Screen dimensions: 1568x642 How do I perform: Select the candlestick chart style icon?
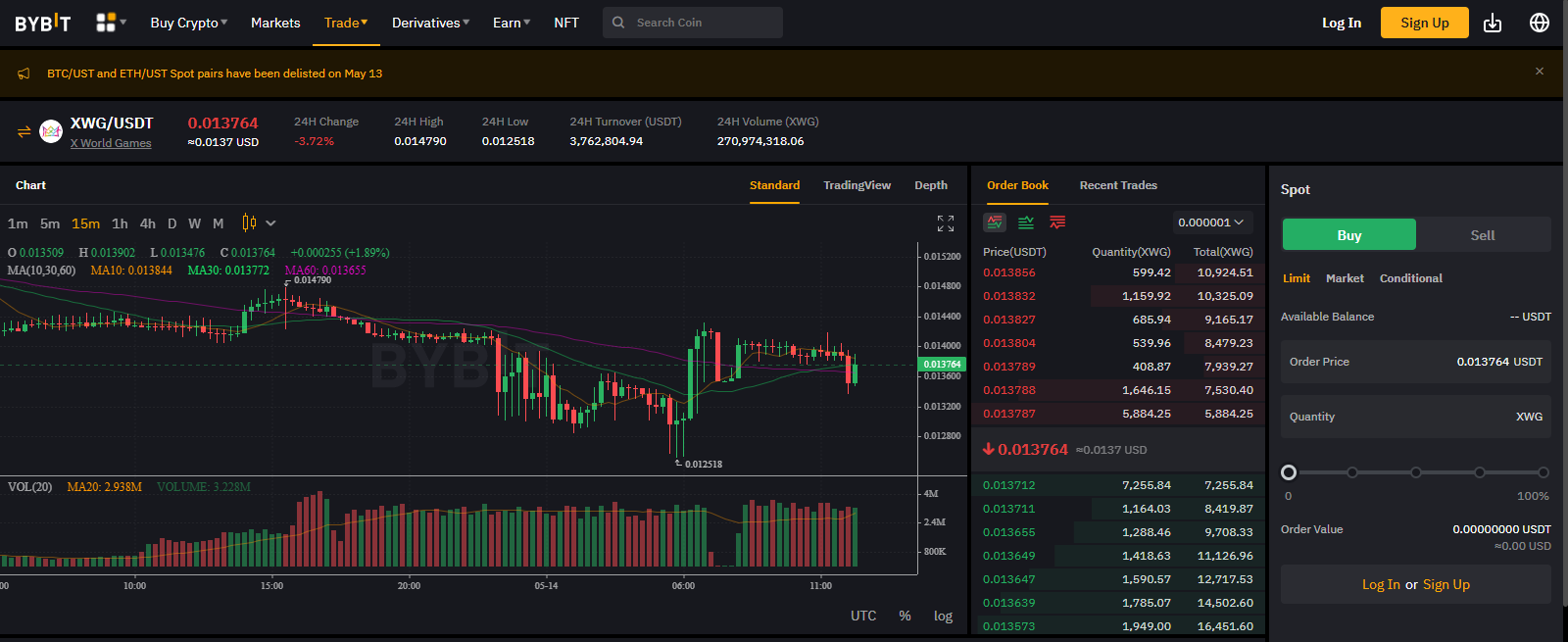[249, 223]
